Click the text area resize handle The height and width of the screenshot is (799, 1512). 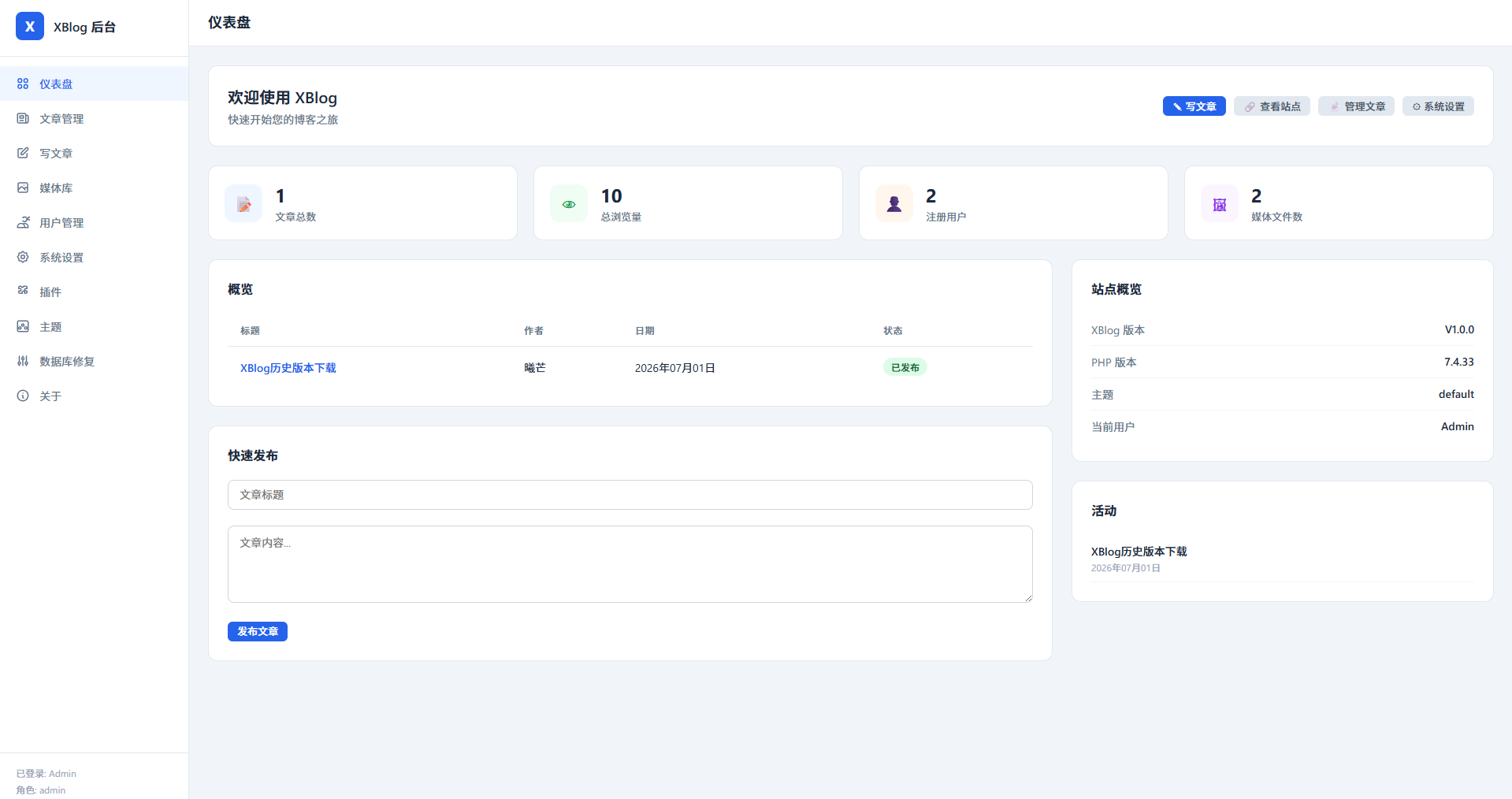click(x=1027, y=597)
